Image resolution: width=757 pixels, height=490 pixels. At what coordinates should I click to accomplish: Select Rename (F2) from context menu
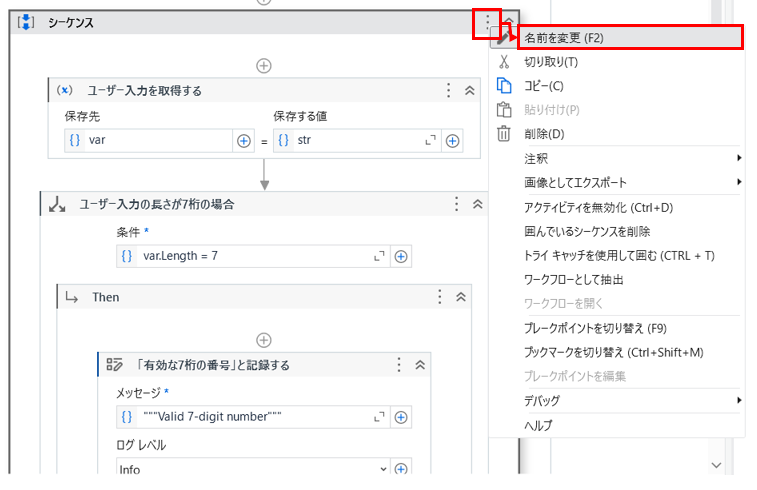pyautogui.click(x=564, y=38)
